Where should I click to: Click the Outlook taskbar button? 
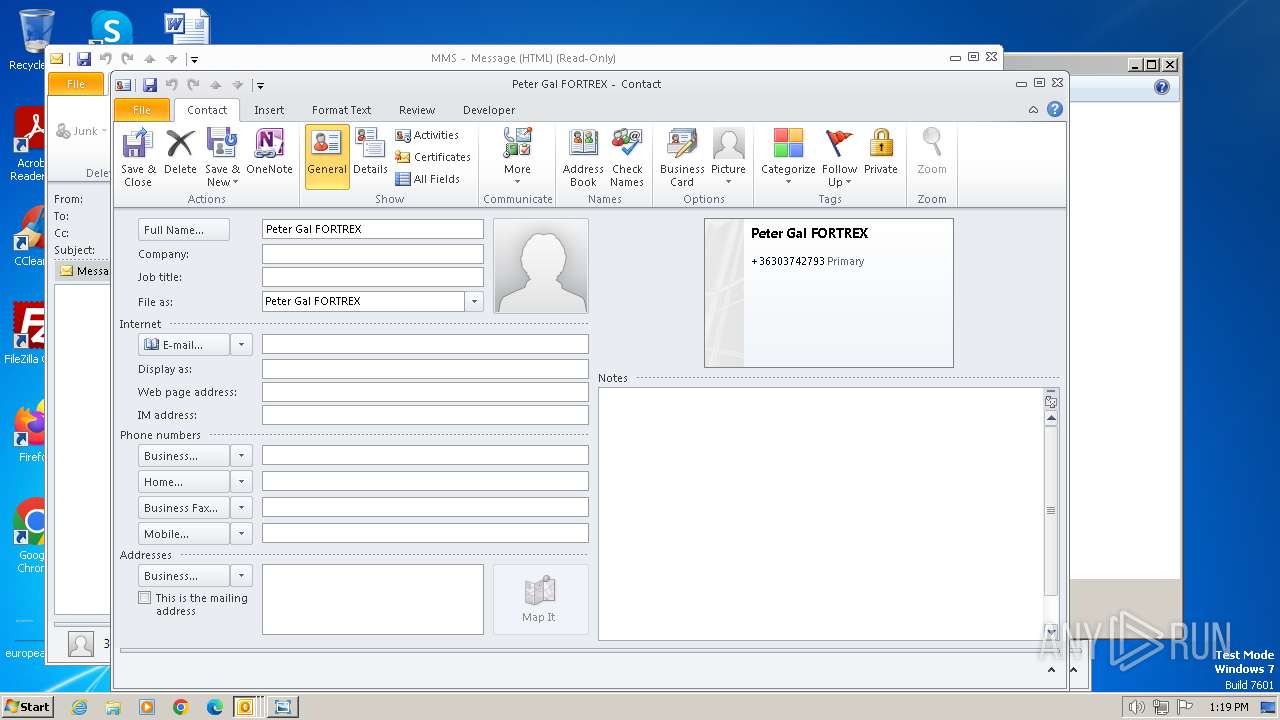tap(247, 707)
